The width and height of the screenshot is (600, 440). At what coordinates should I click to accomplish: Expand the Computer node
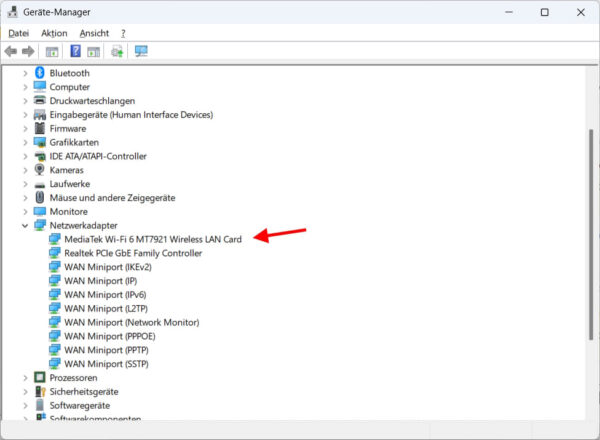point(25,87)
